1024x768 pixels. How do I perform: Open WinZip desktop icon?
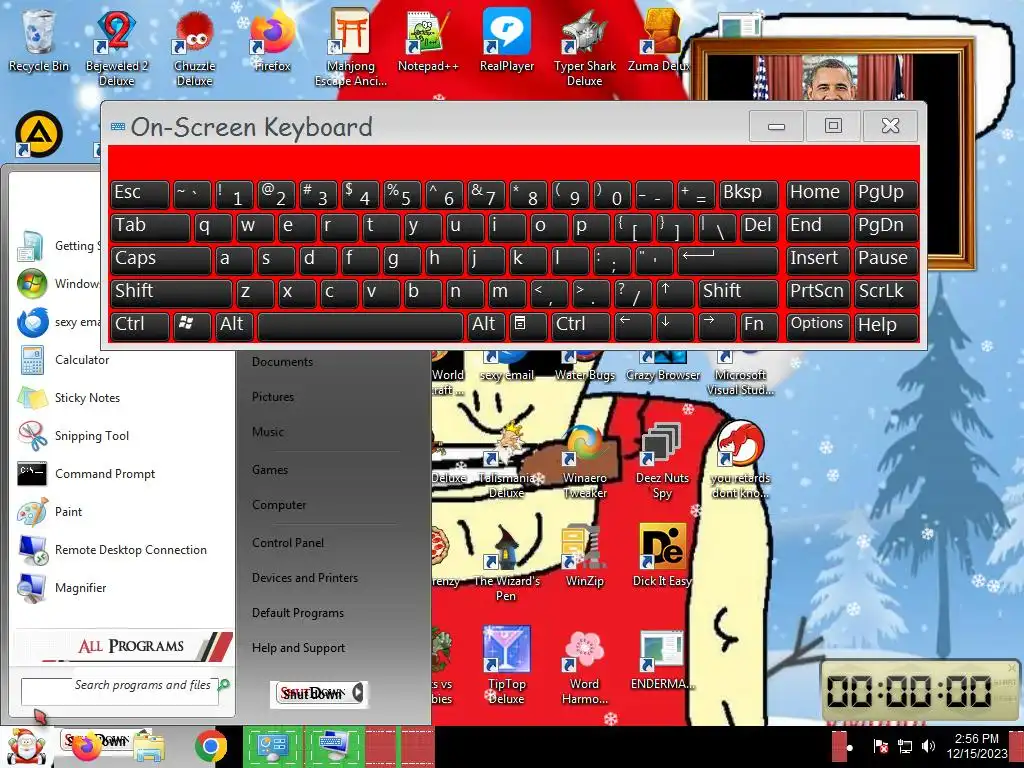(x=584, y=556)
